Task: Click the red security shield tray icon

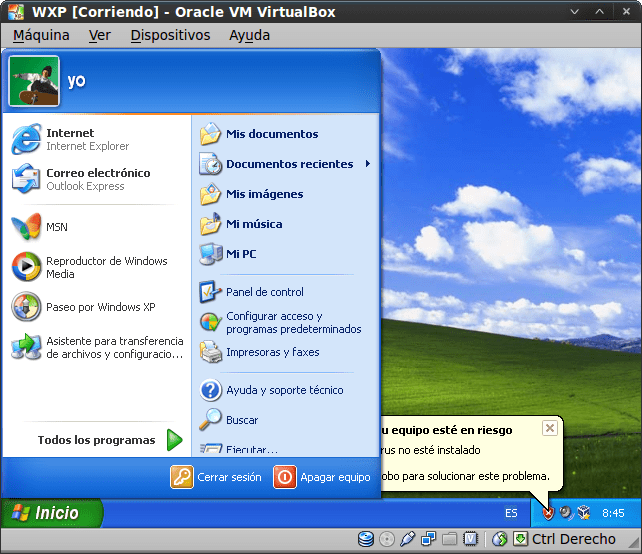Action: click(x=547, y=513)
